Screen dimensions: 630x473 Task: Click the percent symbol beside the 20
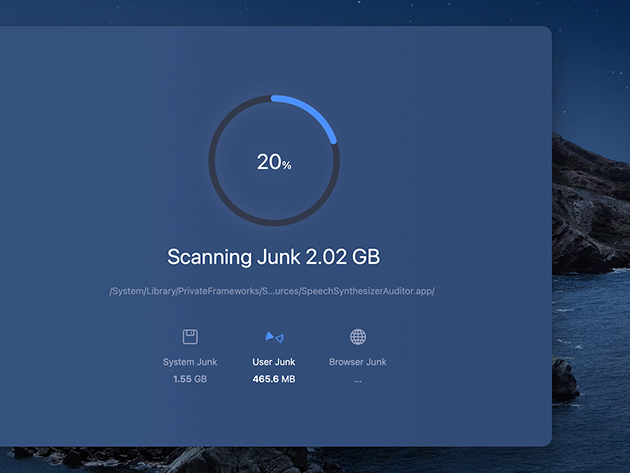click(287, 165)
